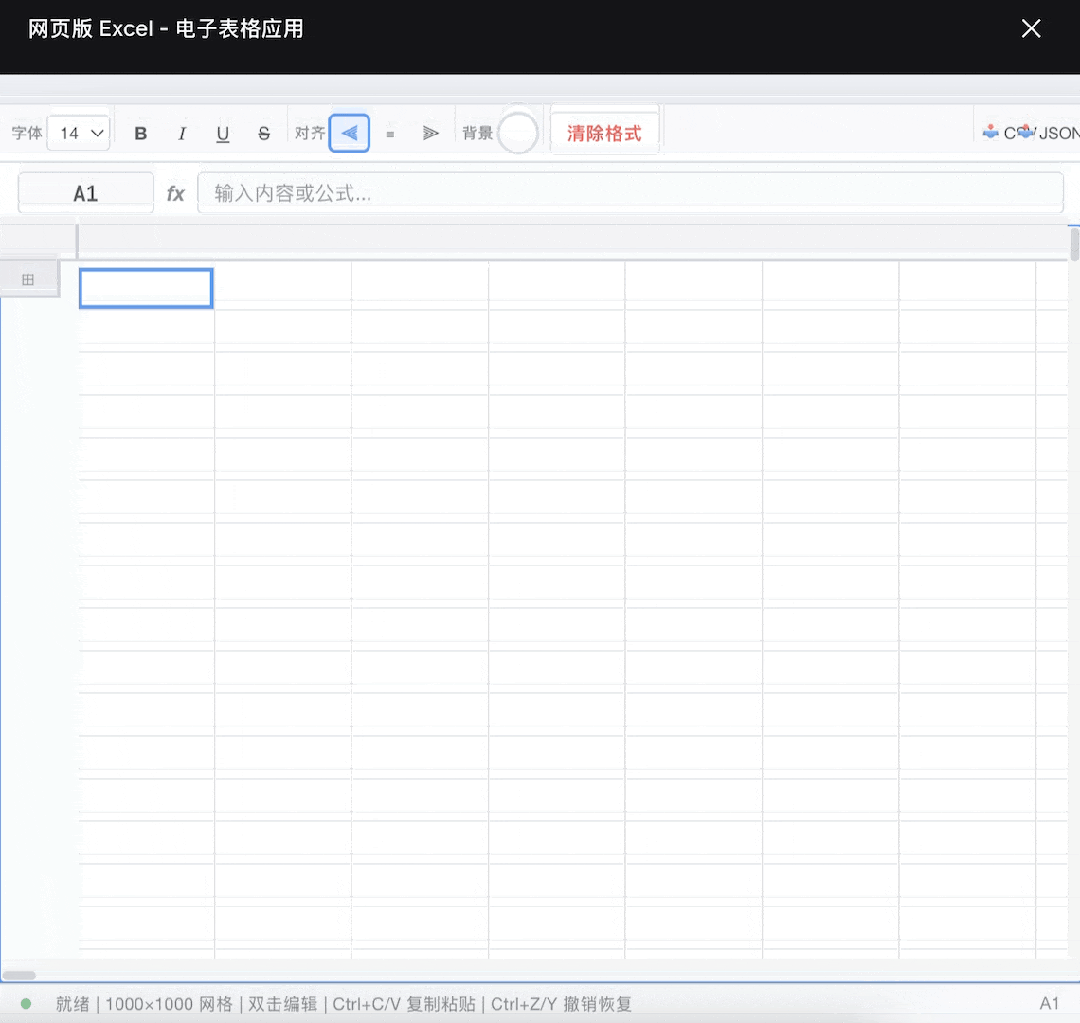1080x1023 pixels.
Task: Select the left align icon
Action: (349, 133)
